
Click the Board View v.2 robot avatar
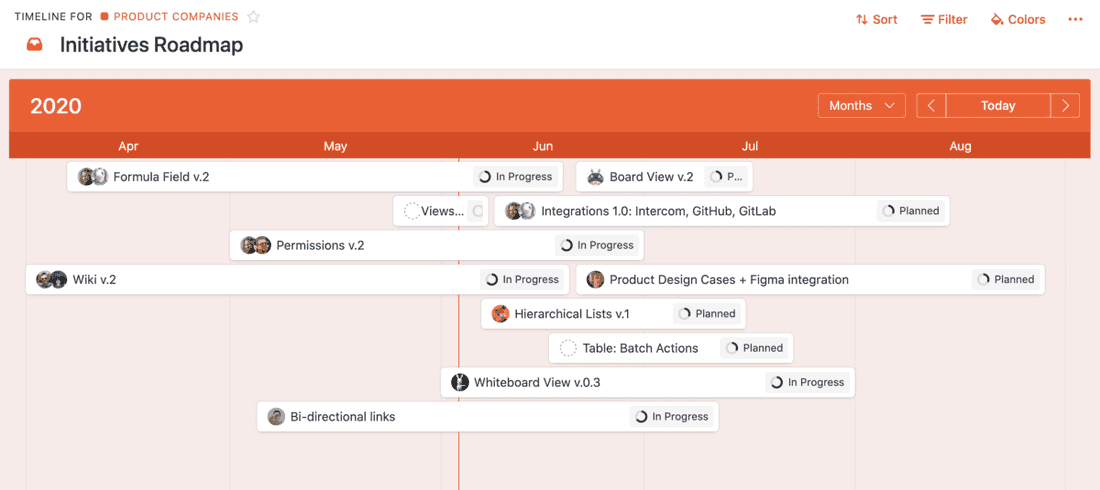click(x=595, y=177)
